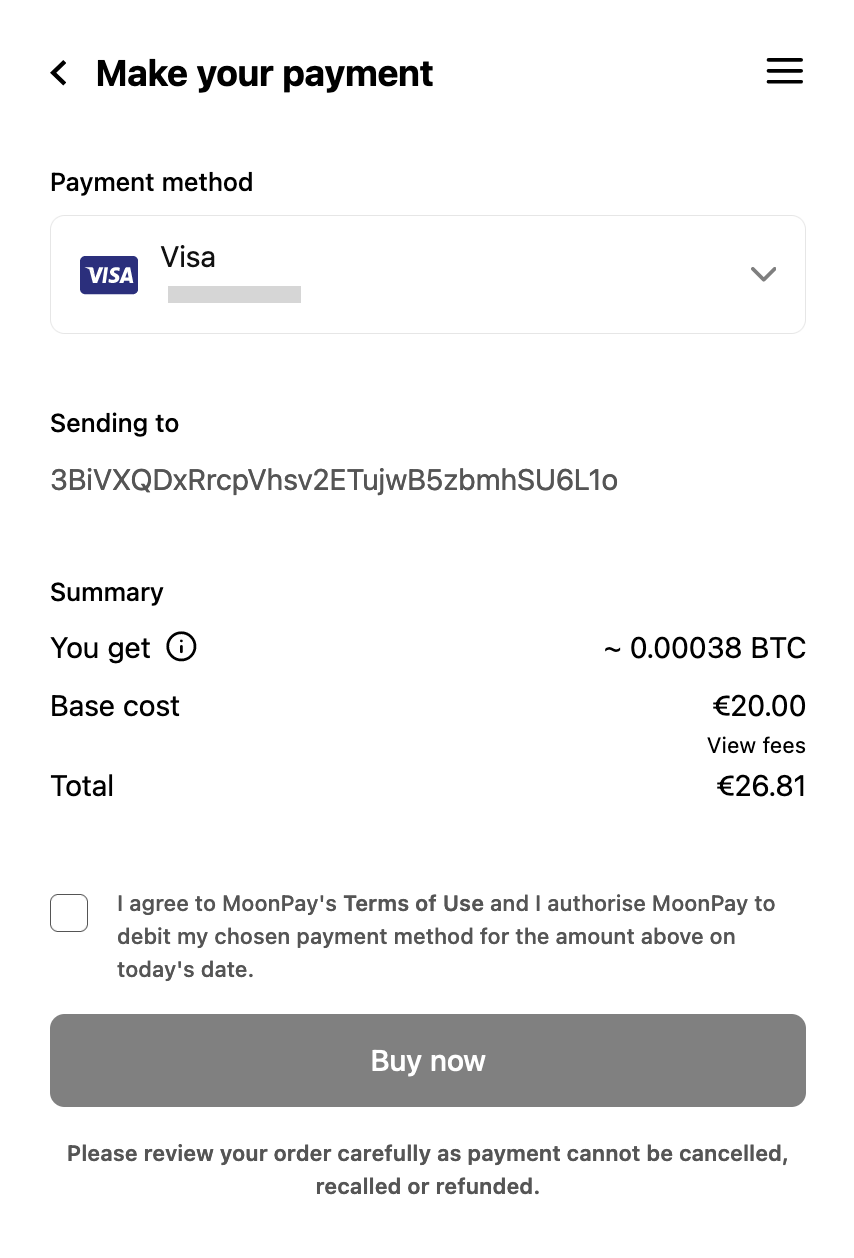Tick the checkbox beside the agreement text
Screen dimensions: 854x1258
68,912
